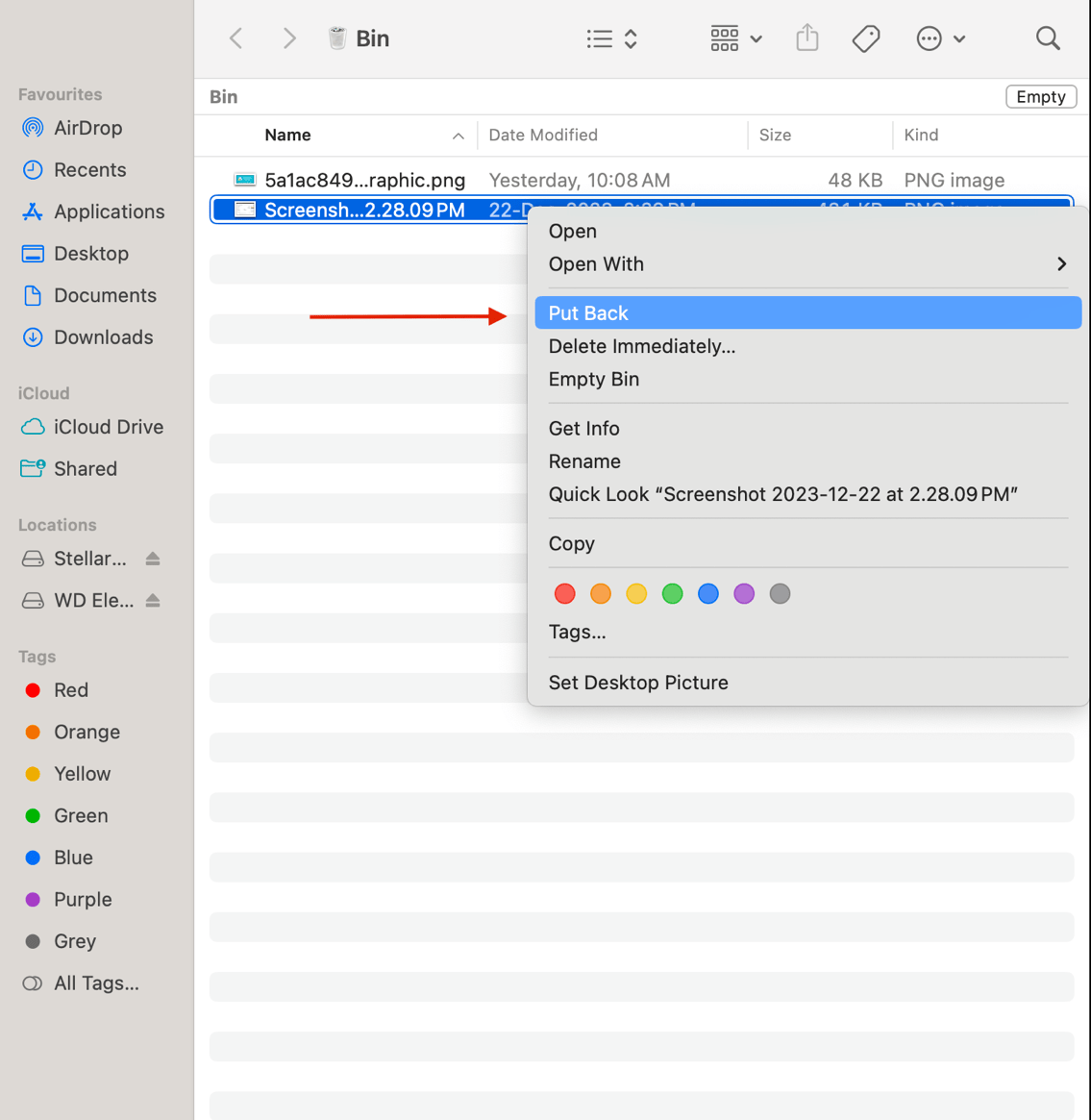1091x1120 pixels.
Task: Select Delete Immediately… in the context menu
Action: click(x=641, y=346)
